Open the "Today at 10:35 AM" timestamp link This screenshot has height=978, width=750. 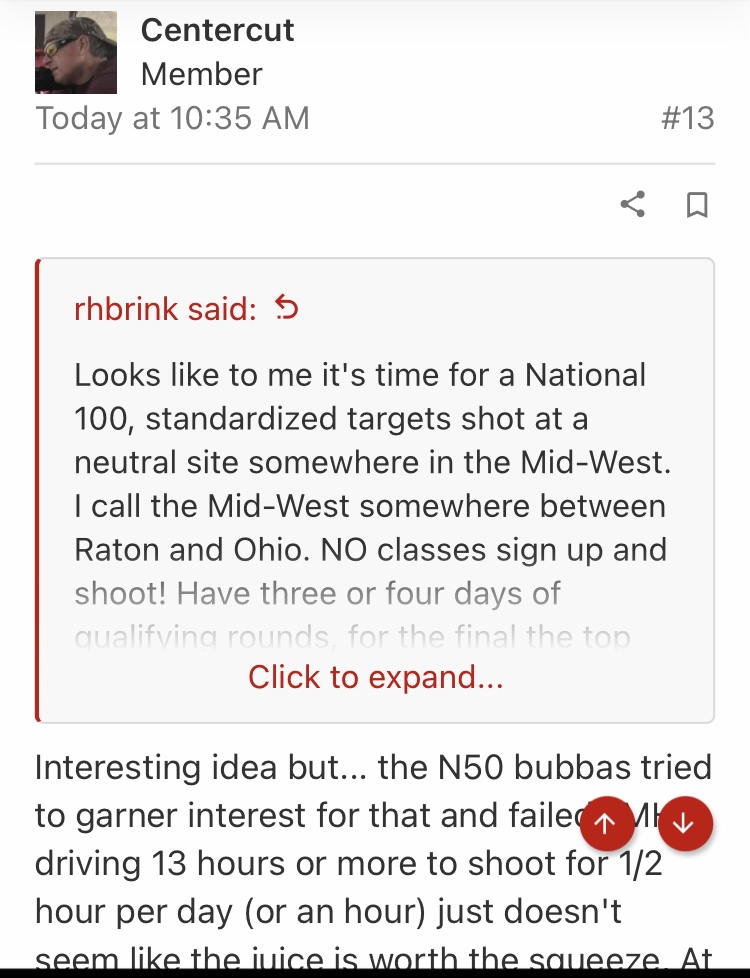click(x=172, y=118)
